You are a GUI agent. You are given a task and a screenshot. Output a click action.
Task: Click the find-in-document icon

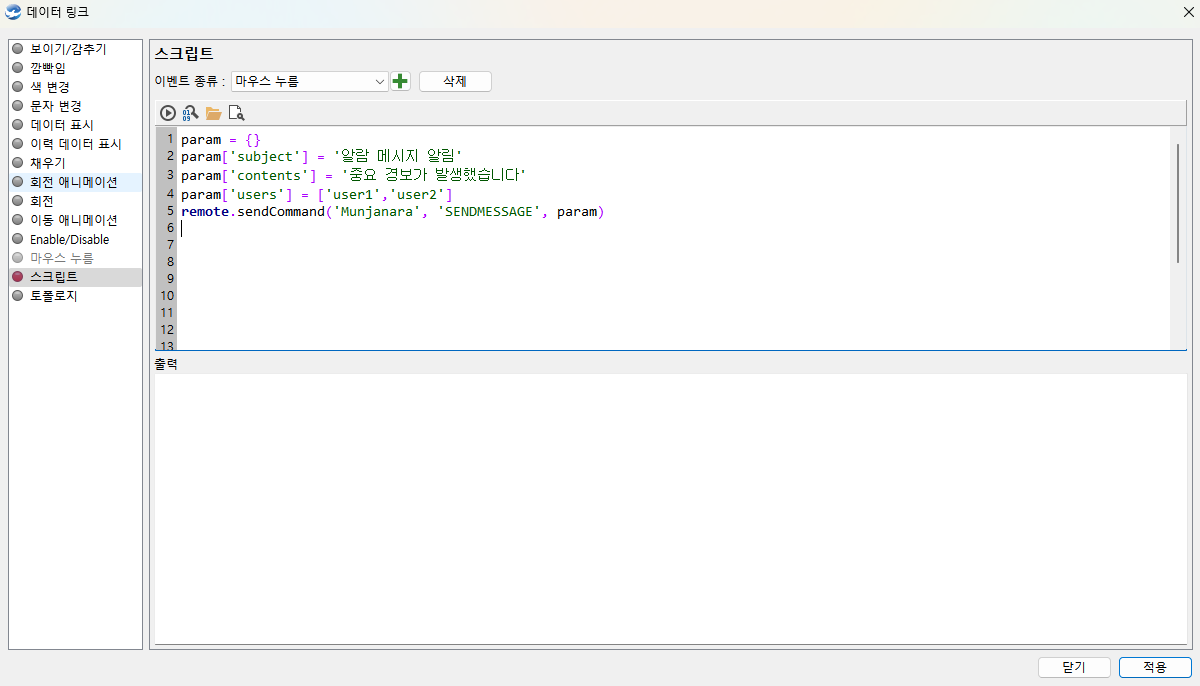[x=236, y=113]
